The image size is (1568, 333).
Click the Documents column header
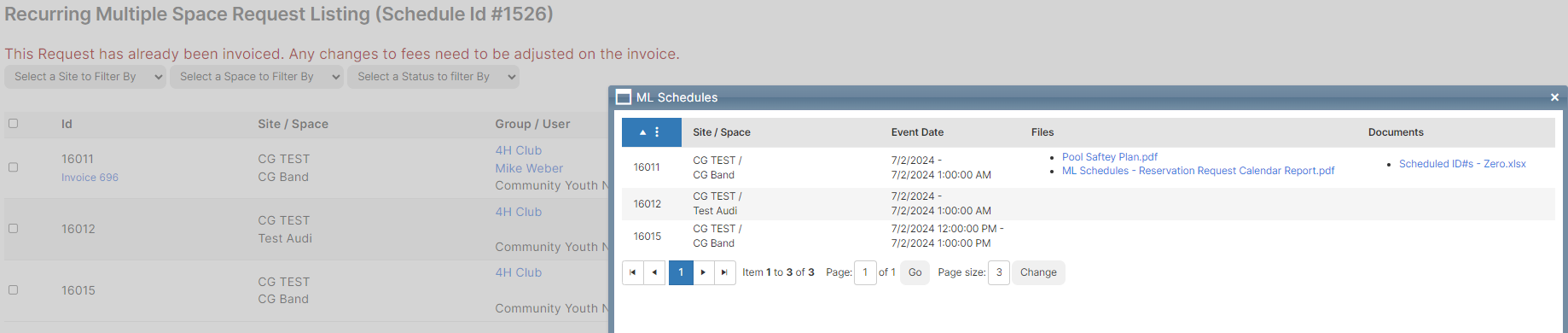pos(1396,132)
